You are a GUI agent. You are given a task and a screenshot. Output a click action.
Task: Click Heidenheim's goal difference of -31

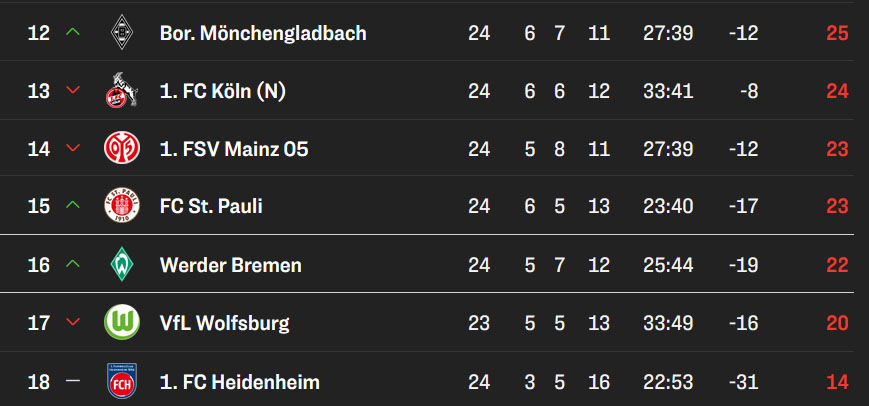(744, 381)
